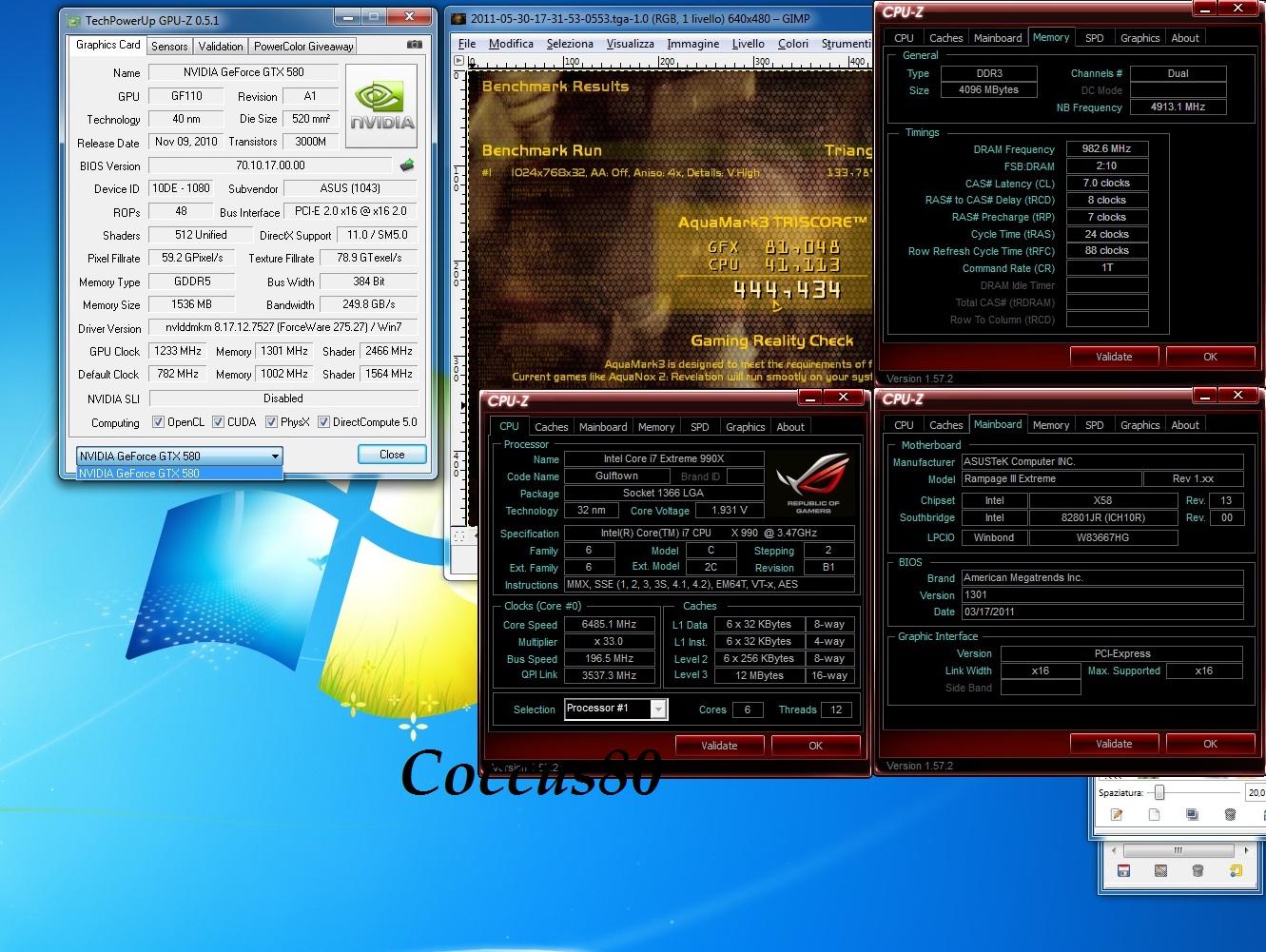Switch to the Sensors tab in GPU-Z

click(x=169, y=46)
